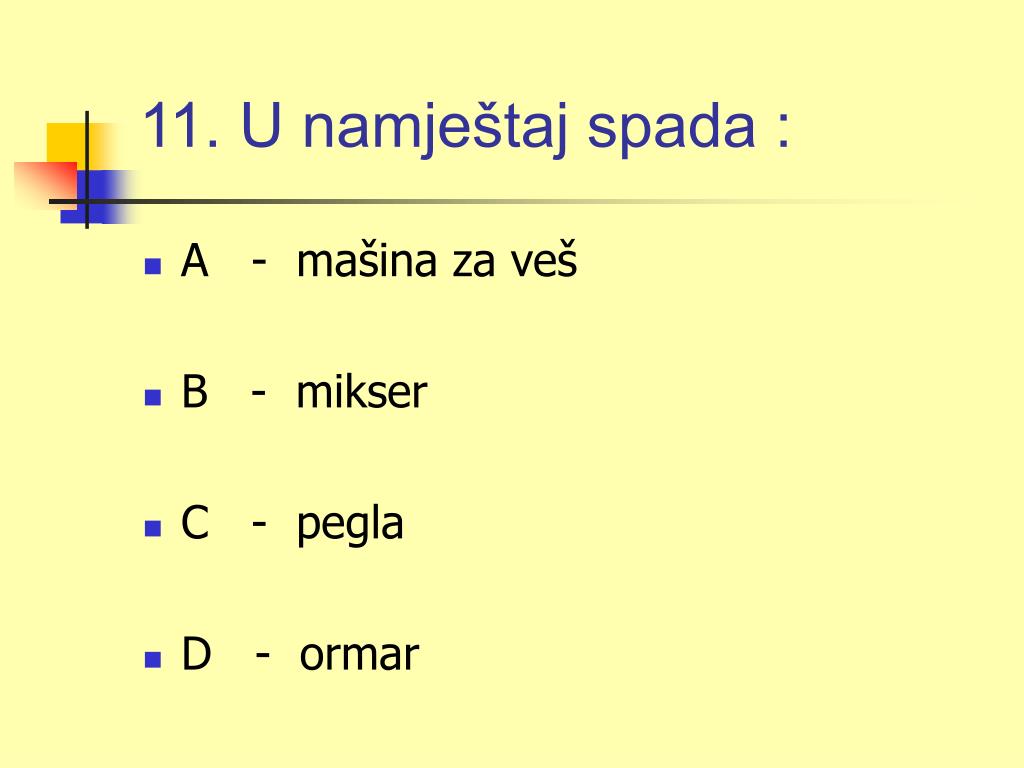Image resolution: width=1024 pixels, height=768 pixels.
Task: Click the blue bullet beside option C
Action: coord(153,528)
